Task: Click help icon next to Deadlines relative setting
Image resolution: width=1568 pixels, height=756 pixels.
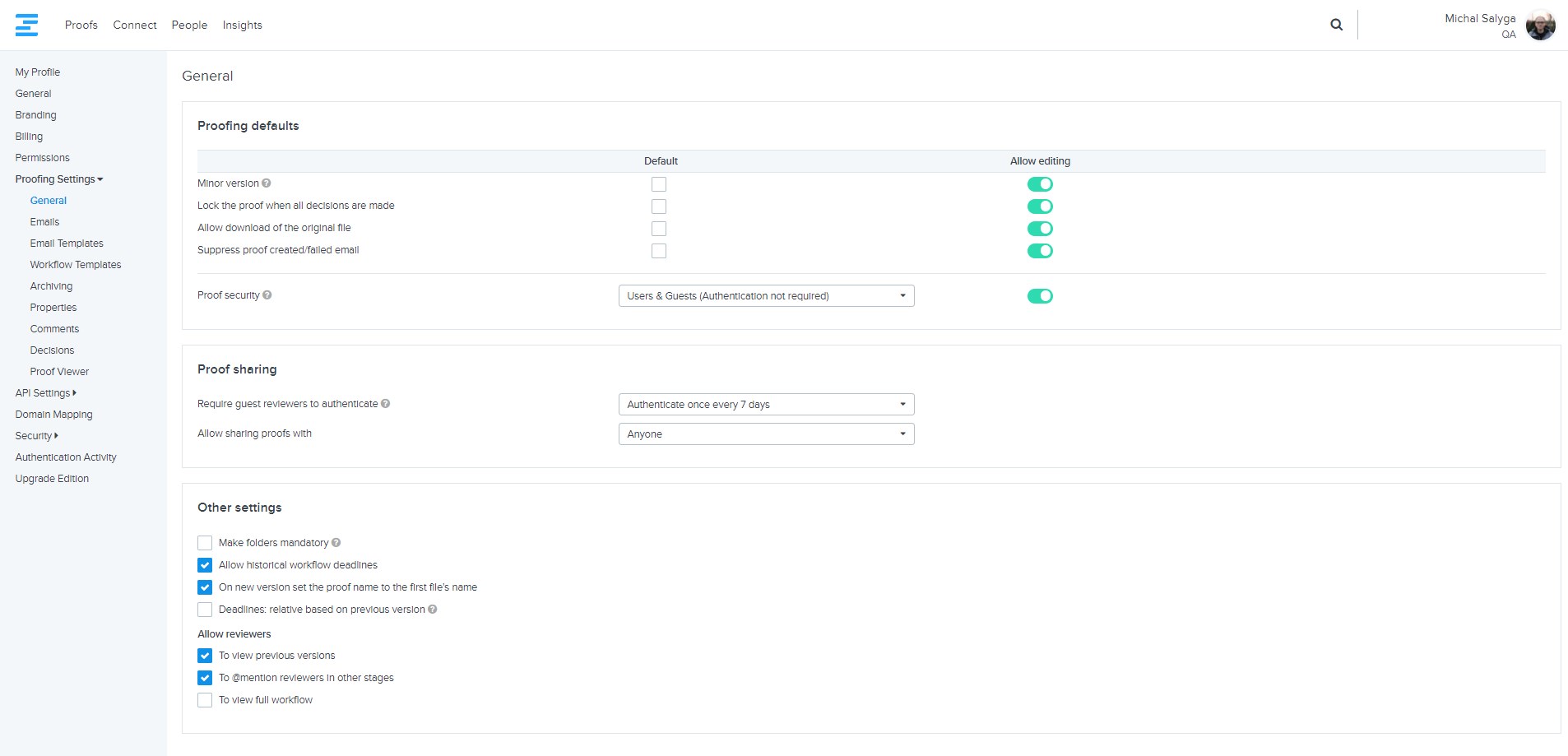Action: [433, 610]
